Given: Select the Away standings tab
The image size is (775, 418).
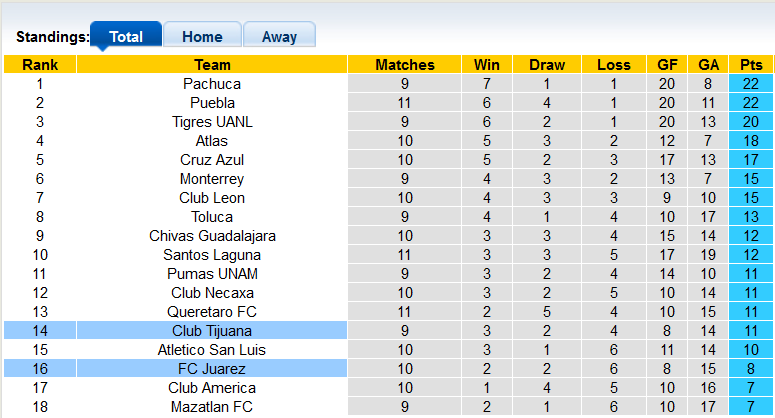Looking at the screenshot, I should [x=279, y=37].
